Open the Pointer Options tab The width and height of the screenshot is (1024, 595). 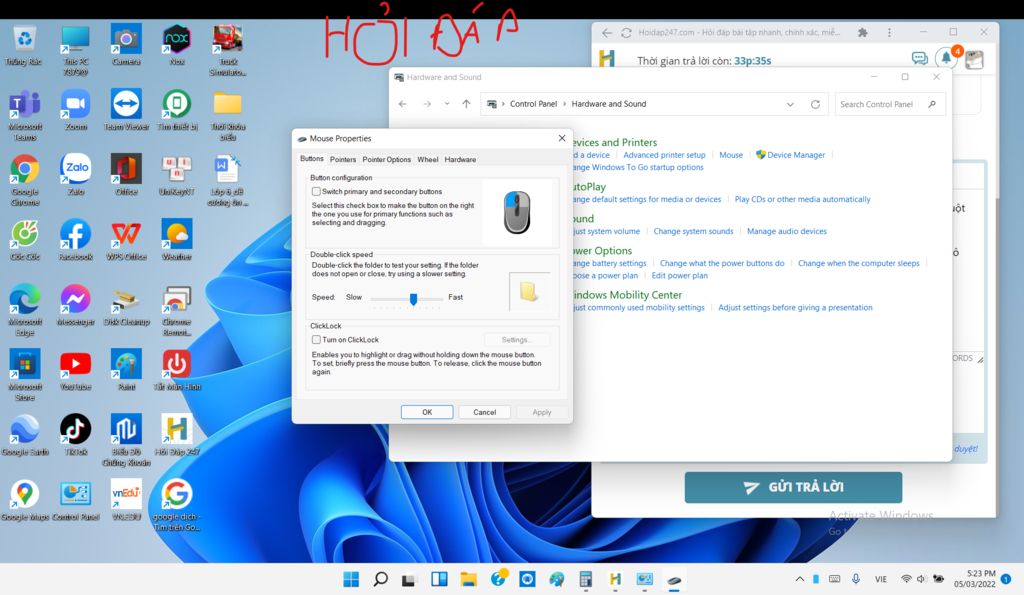[x=387, y=159]
